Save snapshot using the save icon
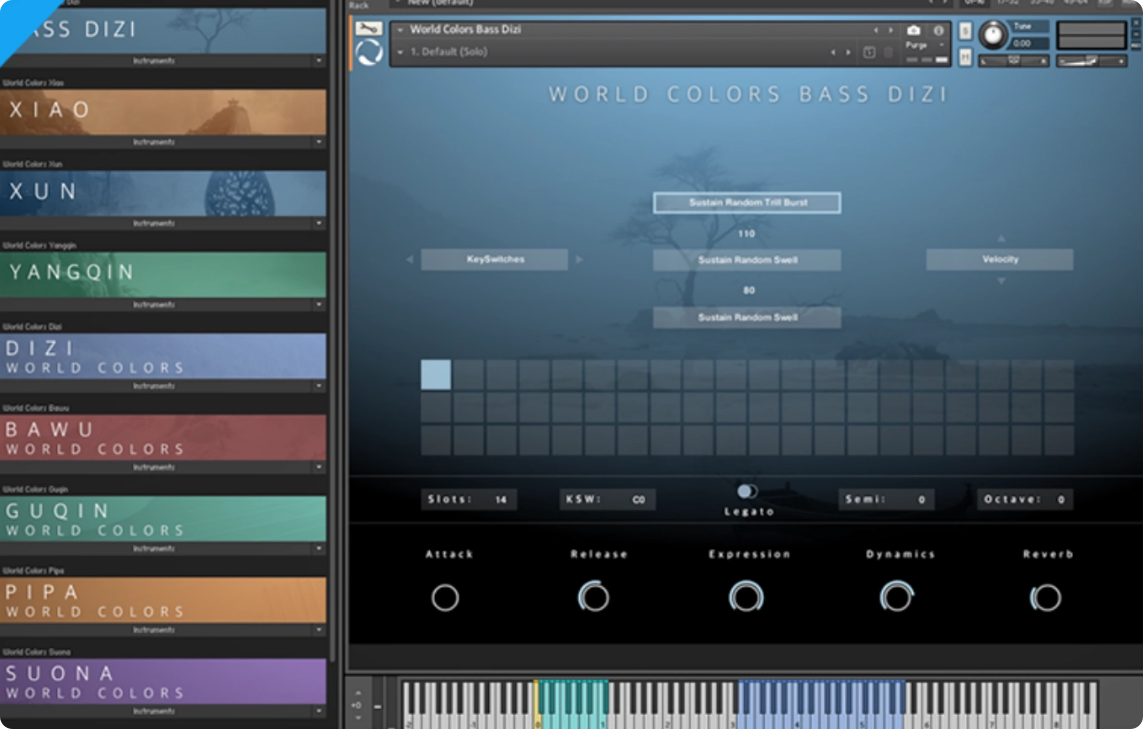Screen dimensions: 1143x729 coord(869,52)
